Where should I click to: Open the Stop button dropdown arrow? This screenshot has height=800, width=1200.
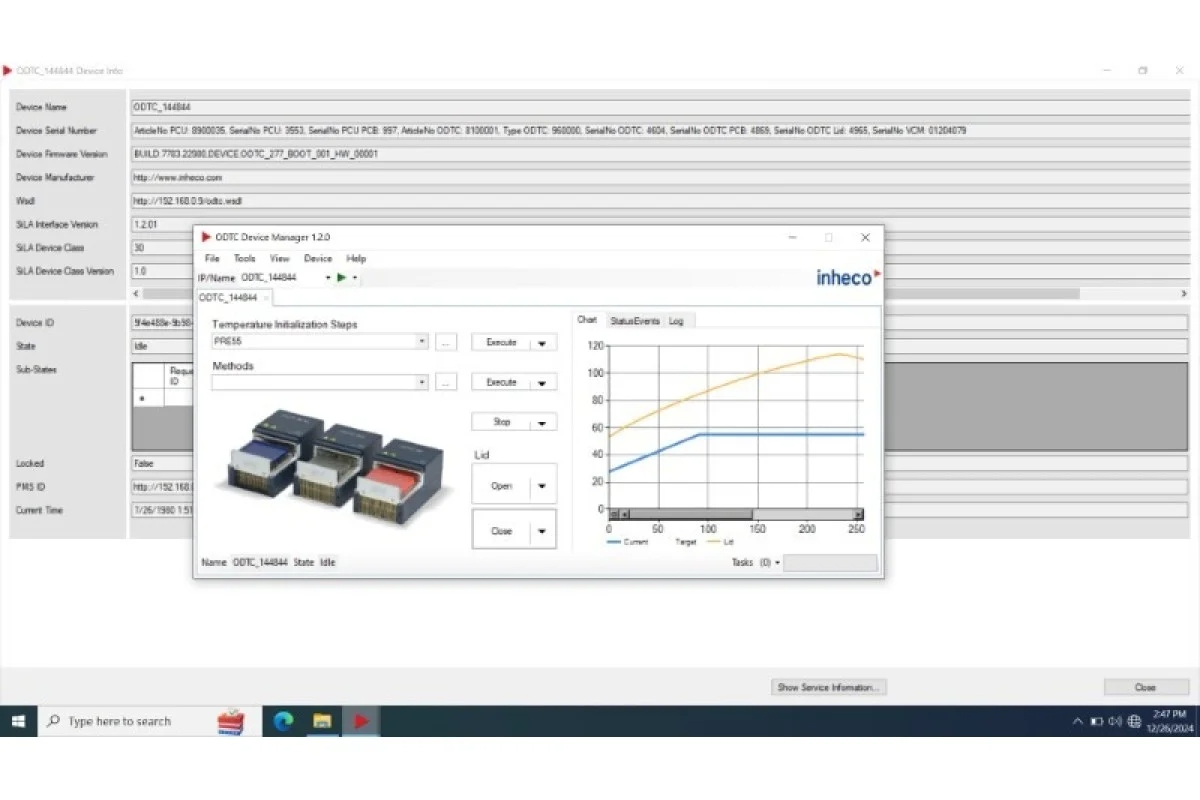543,423
